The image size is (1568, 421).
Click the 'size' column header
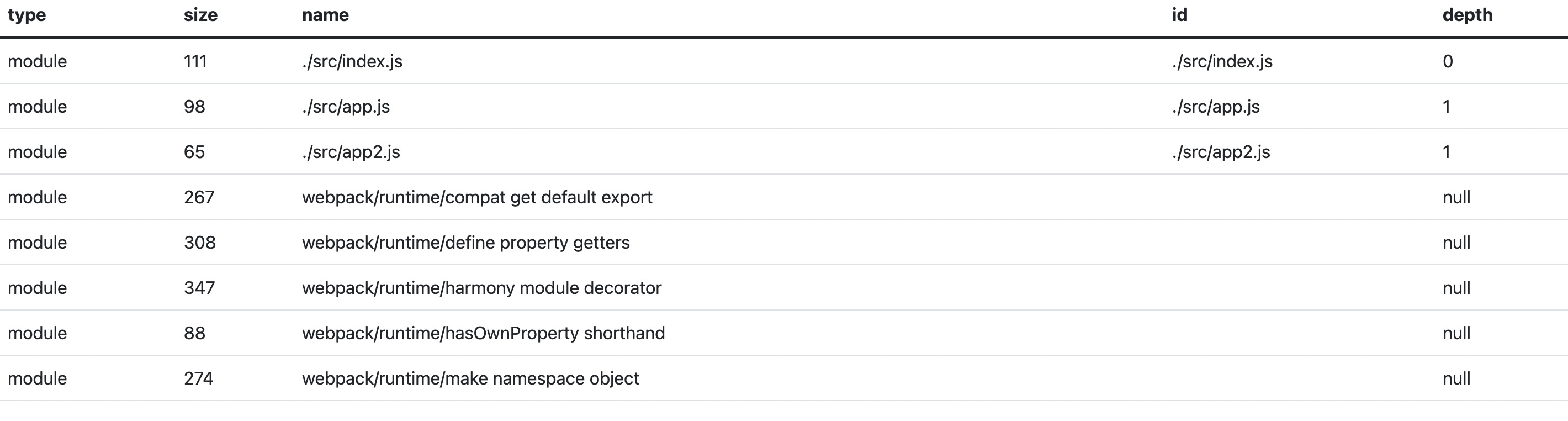[200, 15]
